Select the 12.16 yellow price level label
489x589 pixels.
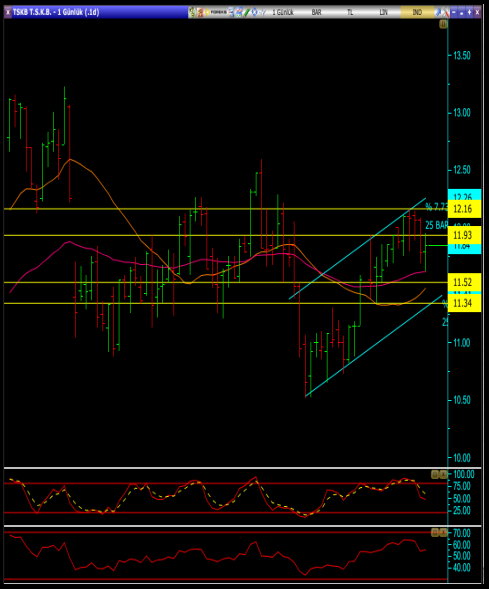pos(464,209)
